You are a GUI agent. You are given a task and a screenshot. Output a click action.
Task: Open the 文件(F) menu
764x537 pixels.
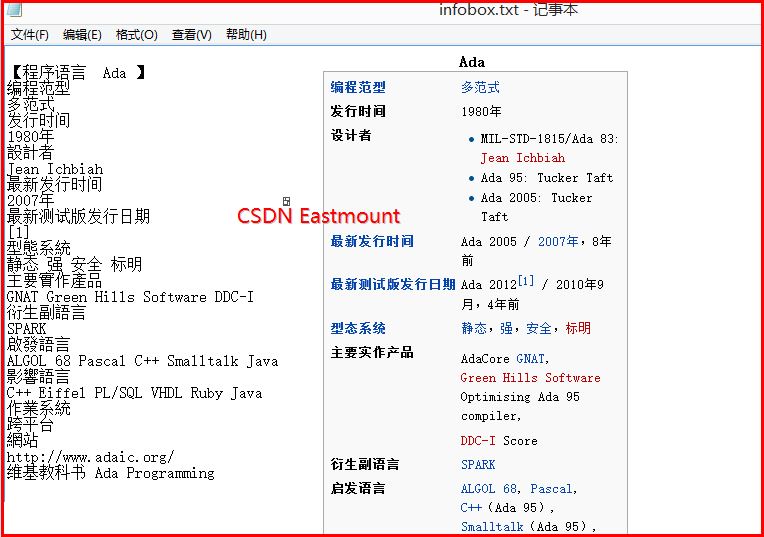(x=30, y=35)
